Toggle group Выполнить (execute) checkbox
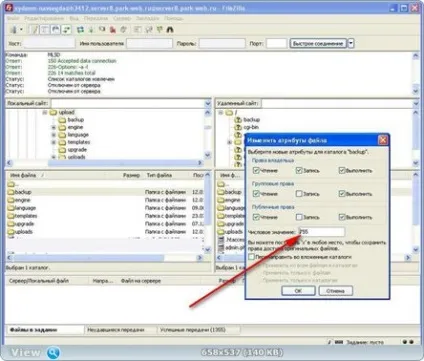The height and width of the screenshot is (361, 424). [342, 194]
